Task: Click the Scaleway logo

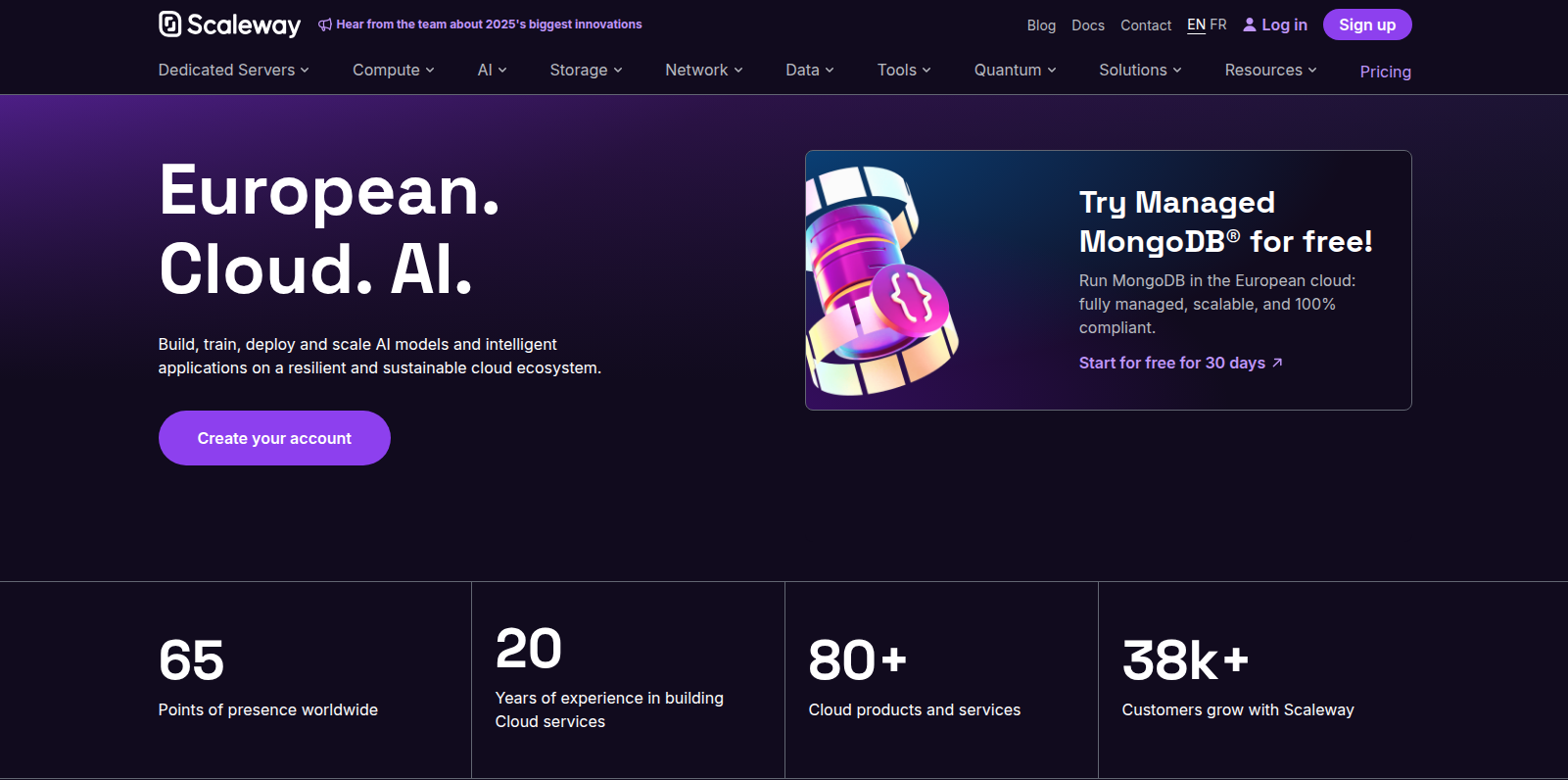Action: (x=229, y=24)
